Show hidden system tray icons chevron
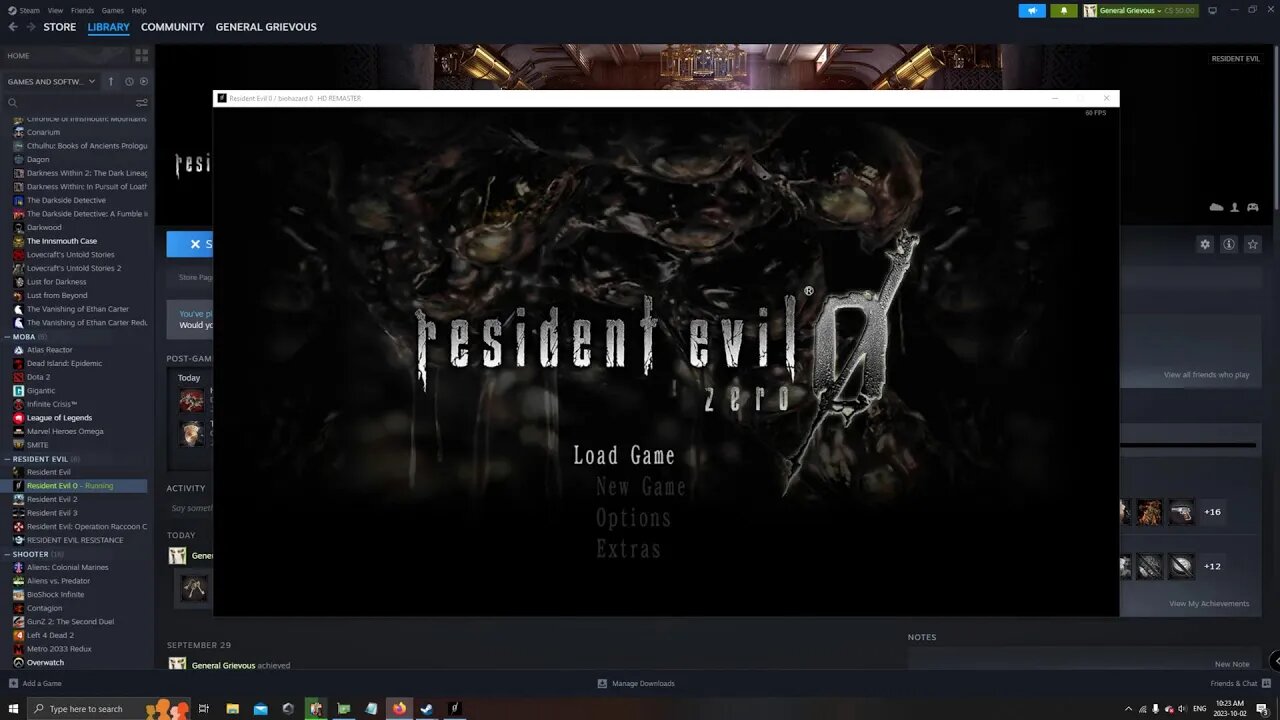The image size is (1280, 720). pos(1129,709)
